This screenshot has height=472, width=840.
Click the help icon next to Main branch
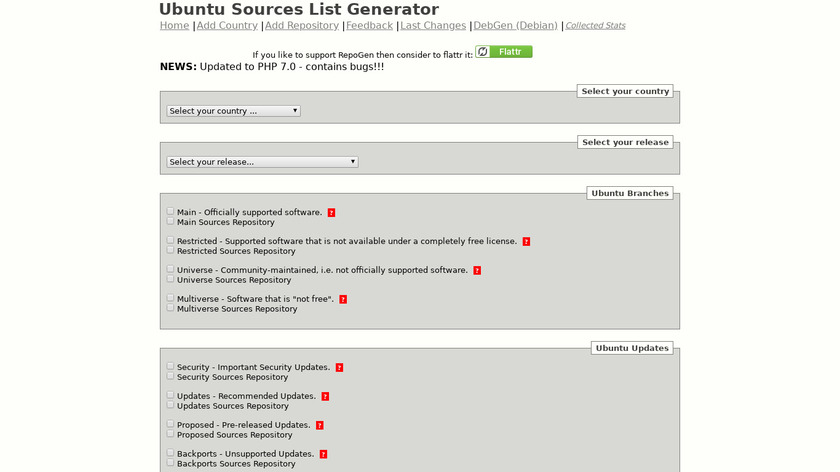(x=331, y=213)
